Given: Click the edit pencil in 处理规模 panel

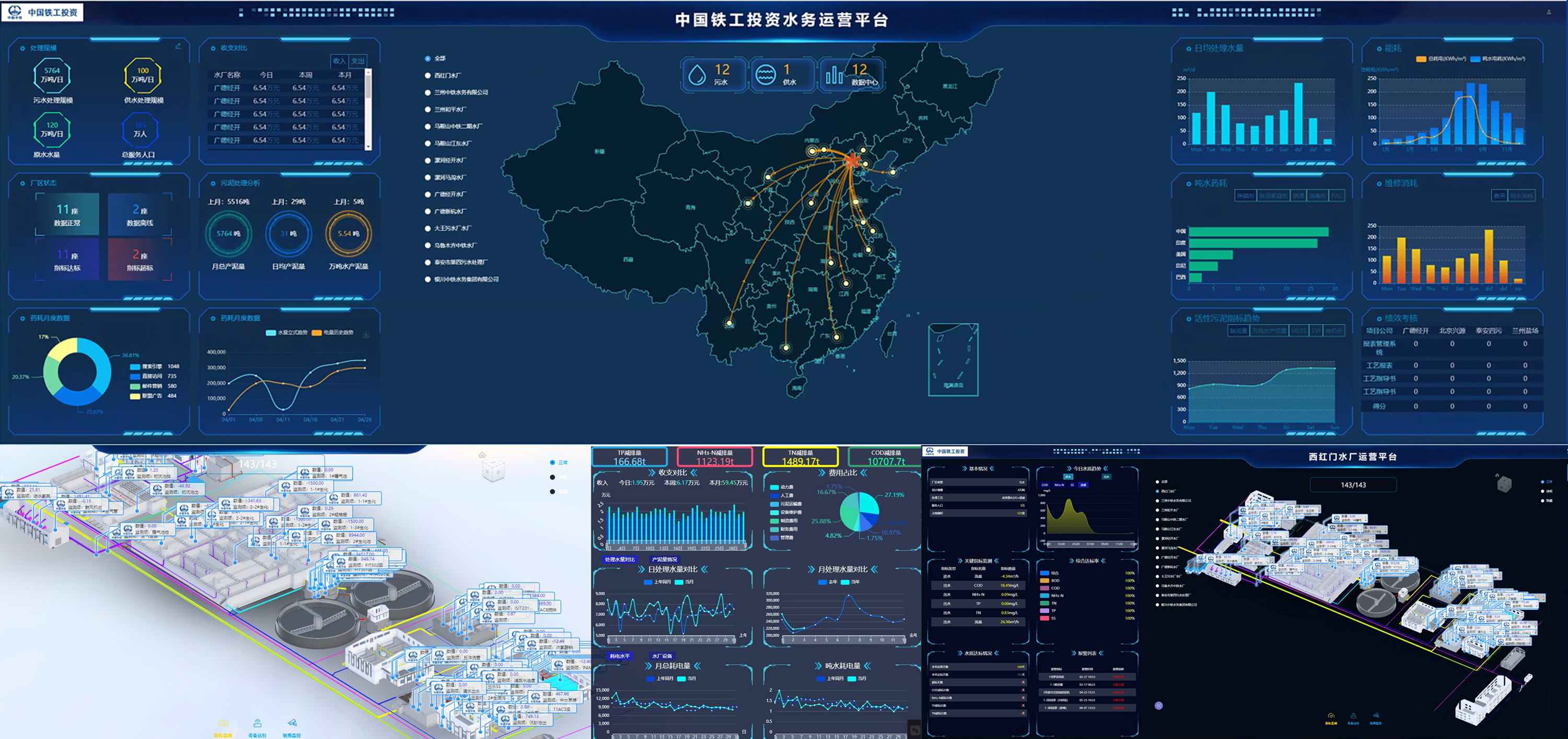Looking at the screenshot, I should pos(178,47).
